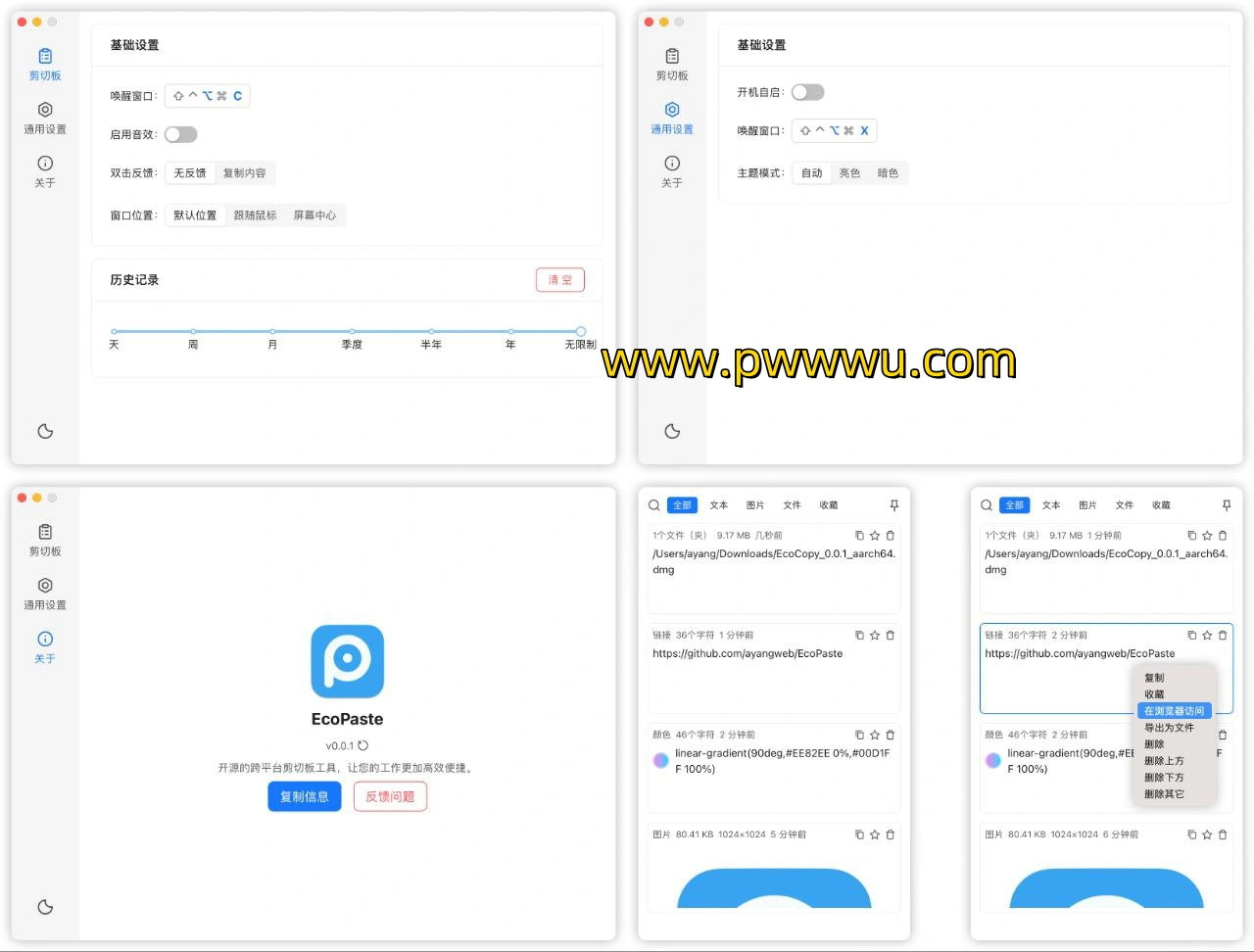Select 屏幕中心 for 窗口位置
Image resolution: width=1254 pixels, height=952 pixels.
point(314,215)
